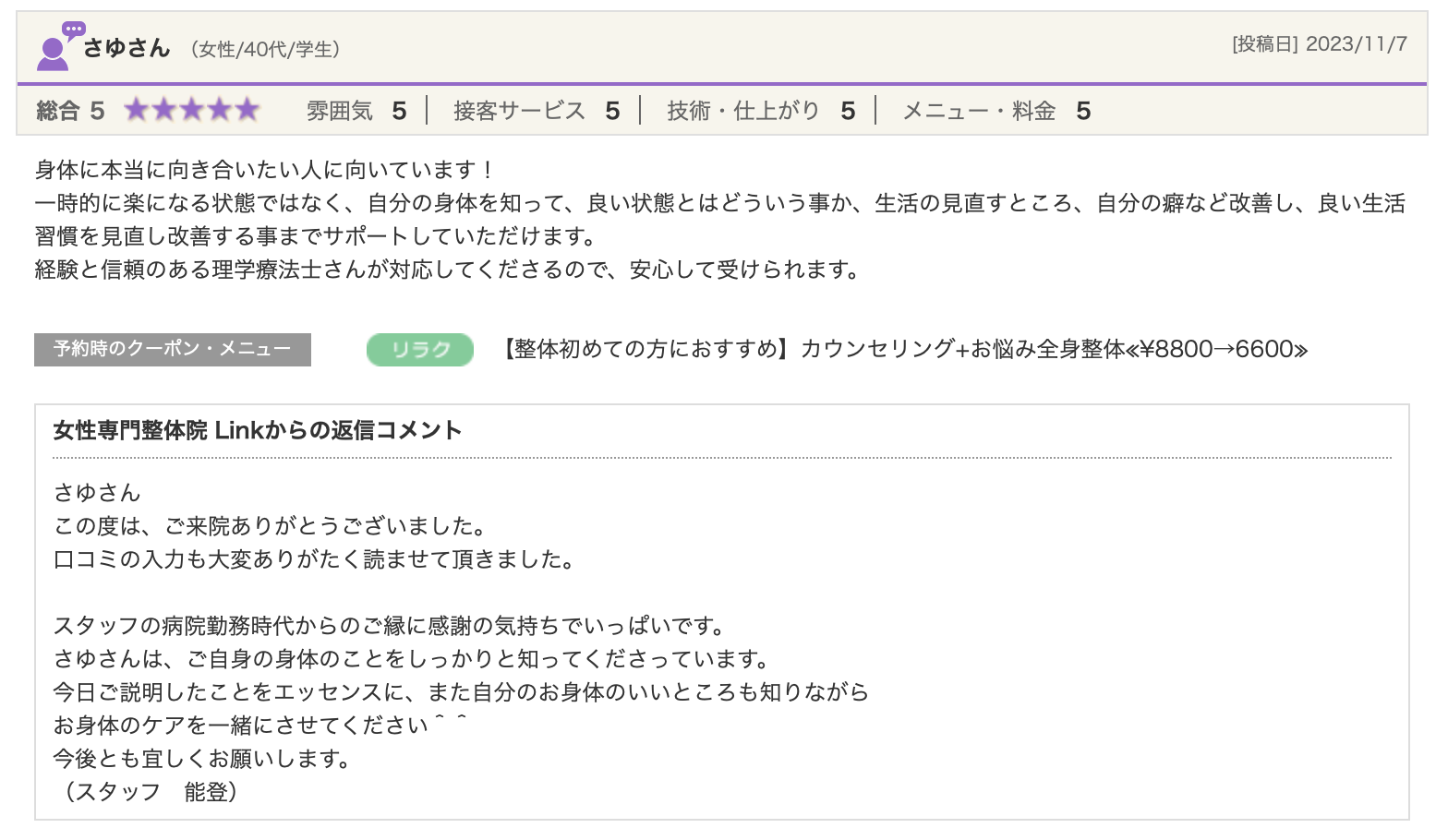This screenshot has width=1448, height=840.
Task: Click the review headline 身体に本当に向き合いたい人に向いています
Action: (x=265, y=170)
